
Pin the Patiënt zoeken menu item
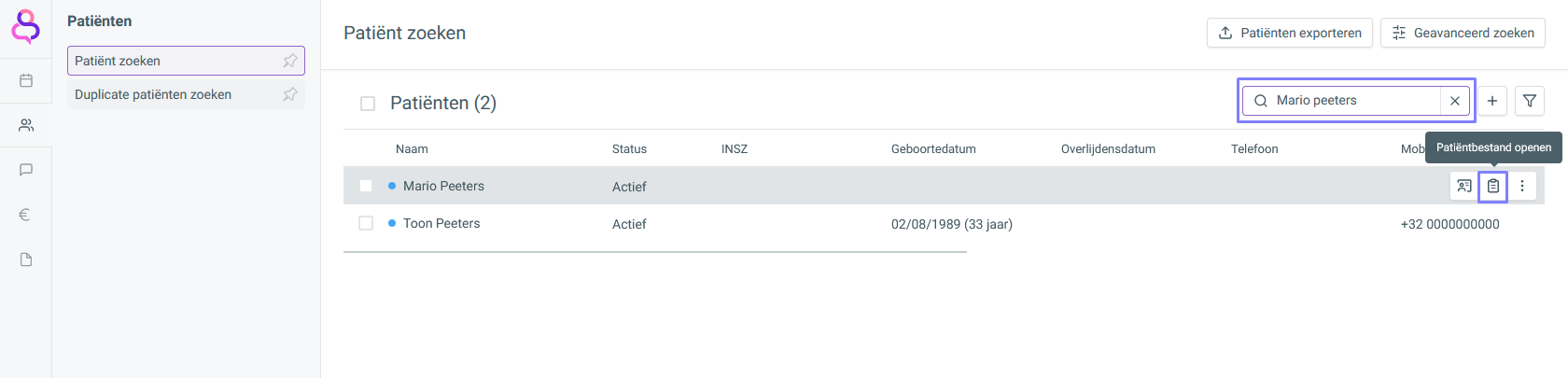click(x=290, y=61)
